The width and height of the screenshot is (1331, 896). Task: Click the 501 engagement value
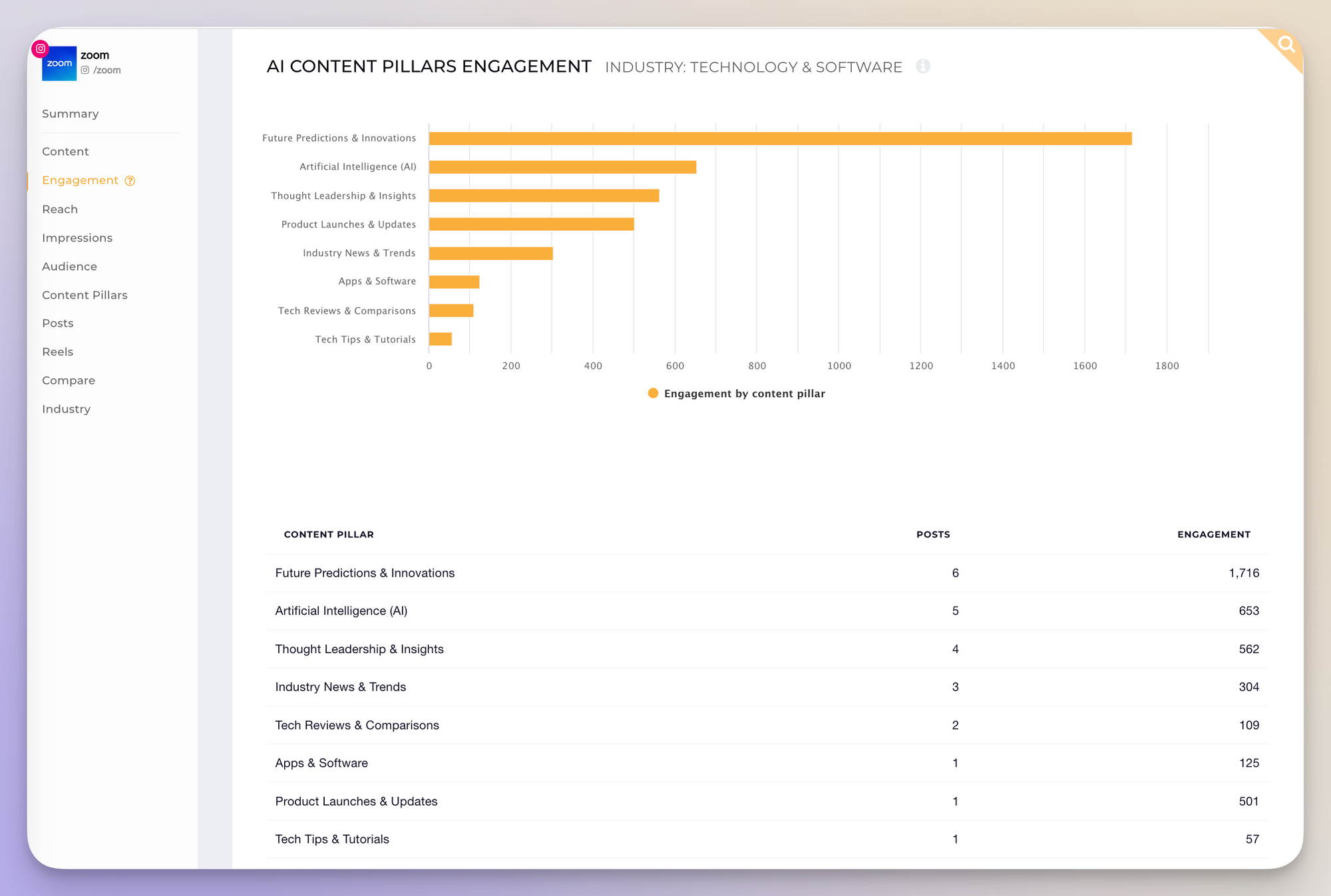tap(1248, 802)
